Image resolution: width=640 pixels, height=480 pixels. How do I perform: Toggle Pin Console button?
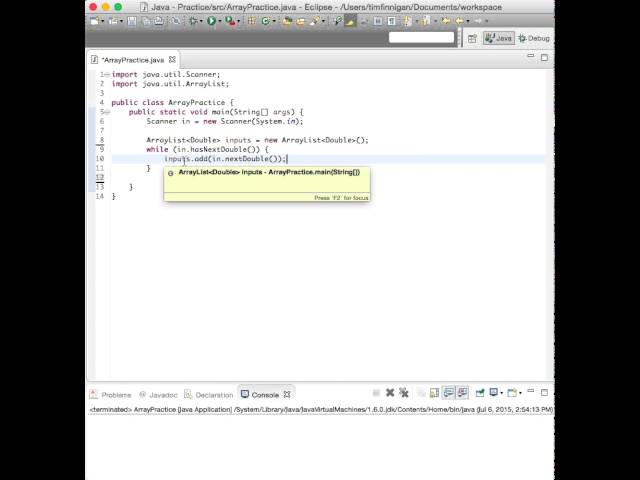(480, 393)
